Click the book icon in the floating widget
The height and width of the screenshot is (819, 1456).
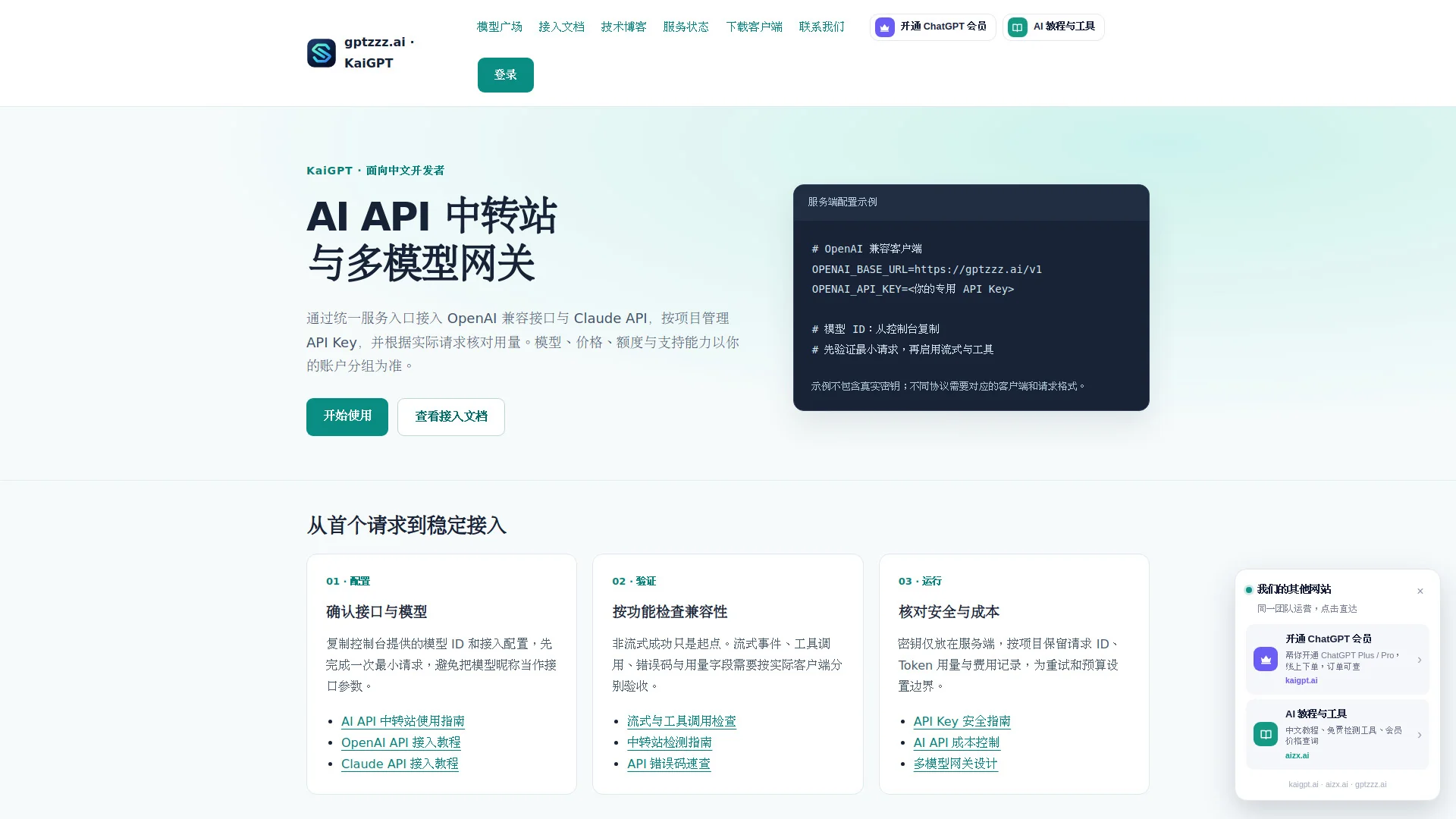pos(1266,734)
